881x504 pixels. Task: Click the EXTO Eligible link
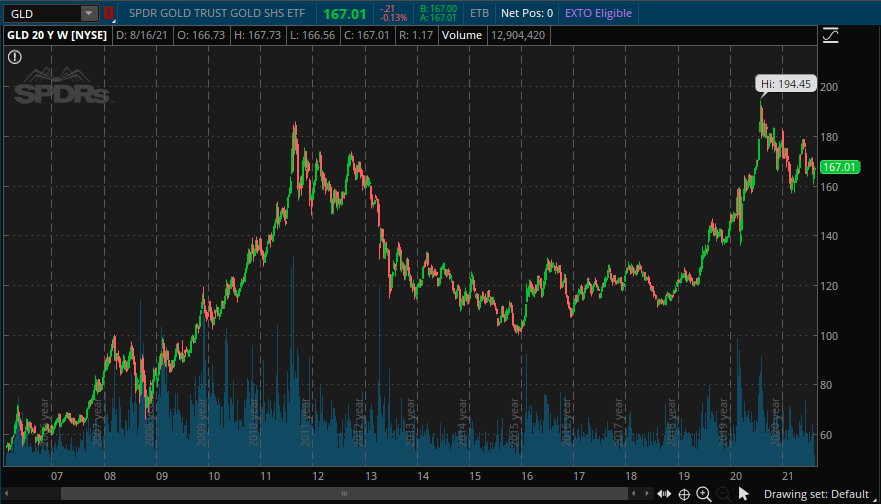pyautogui.click(x=598, y=13)
